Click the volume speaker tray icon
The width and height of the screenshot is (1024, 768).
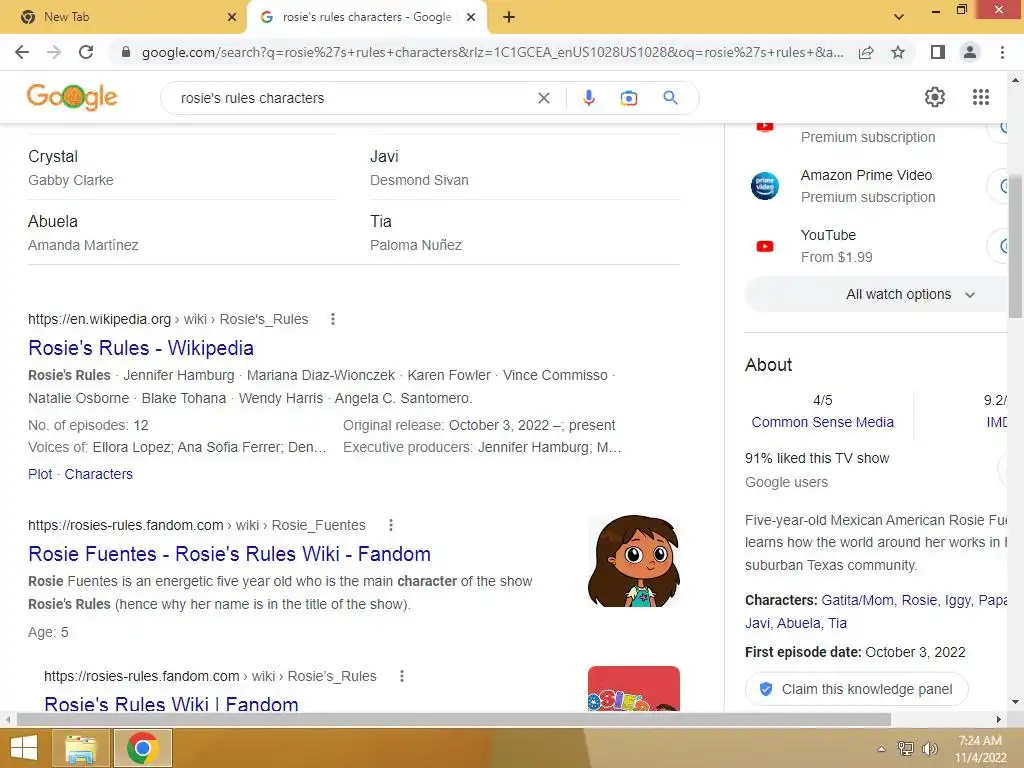[x=929, y=749]
